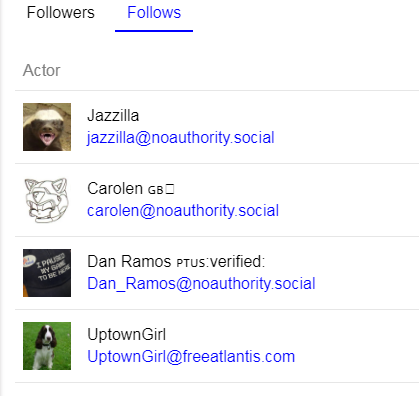This screenshot has height=396, width=419.
Task: Open Jazzilla's honey badger avatar
Action: 47,127
